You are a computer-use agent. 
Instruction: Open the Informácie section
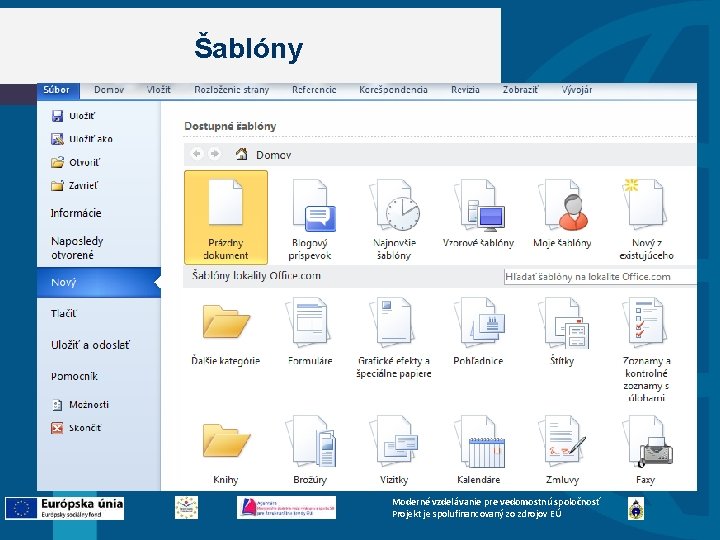[76, 213]
